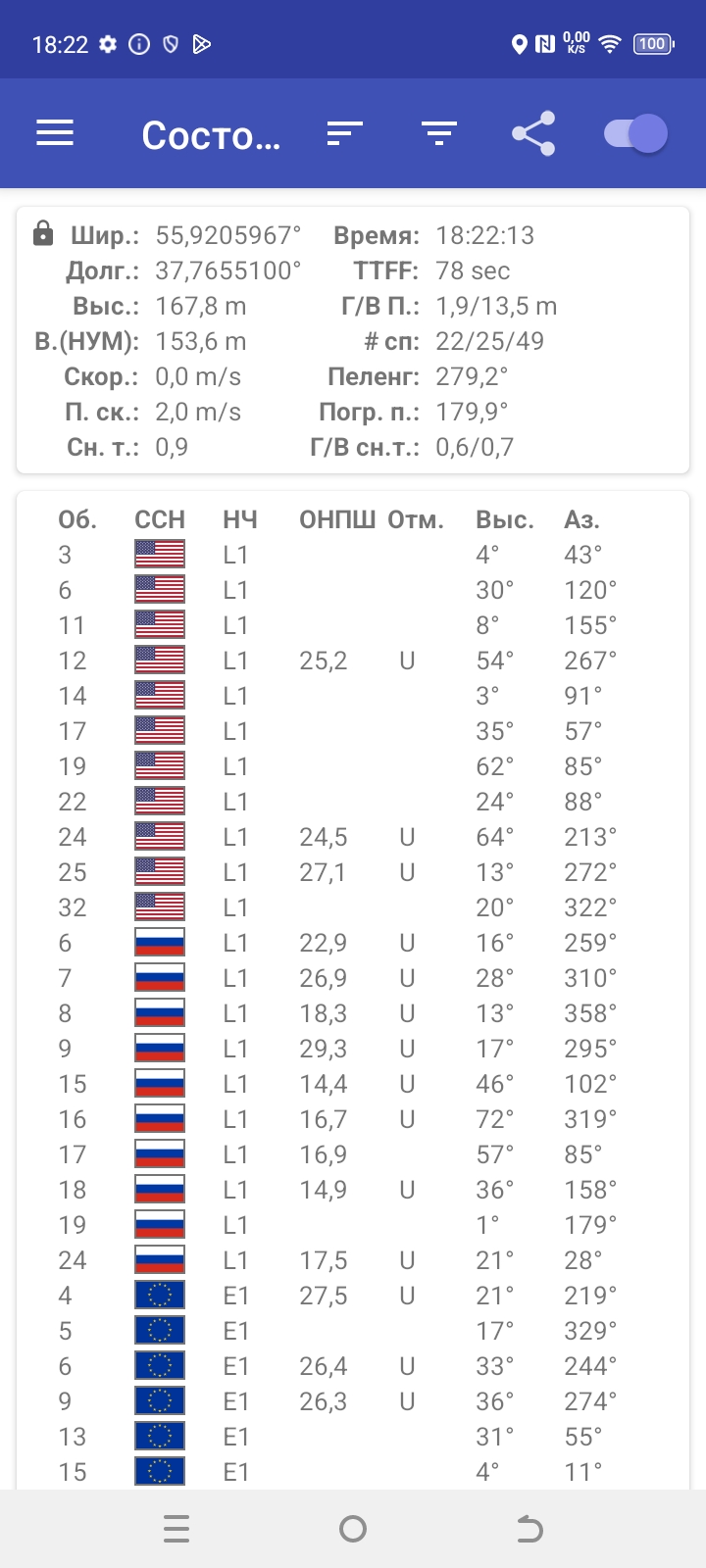The height and width of the screenshot is (1568, 706).
Task: Open the satellite filter icon
Action: click(438, 133)
